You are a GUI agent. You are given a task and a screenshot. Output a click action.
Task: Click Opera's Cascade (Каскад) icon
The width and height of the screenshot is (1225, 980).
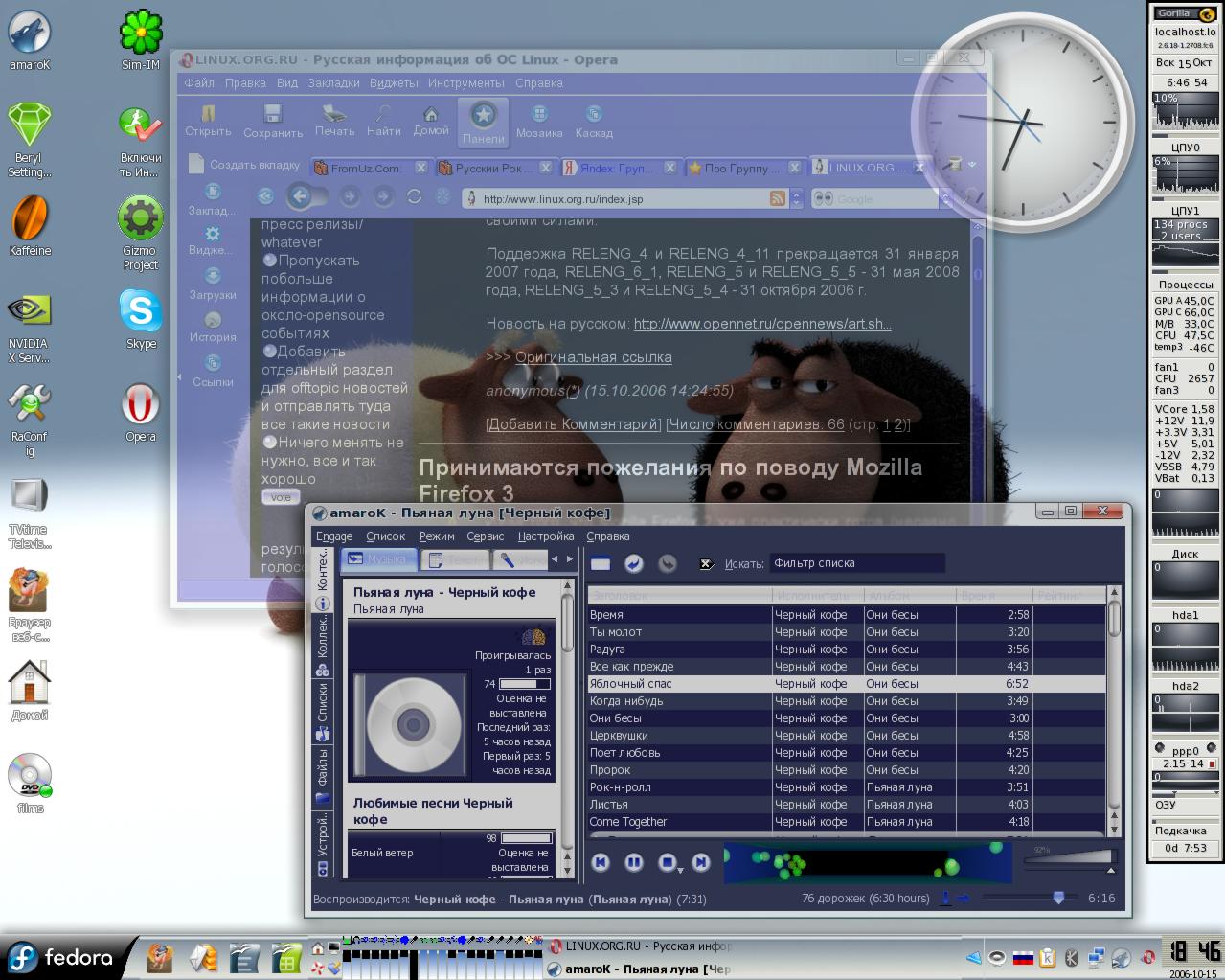tap(594, 122)
